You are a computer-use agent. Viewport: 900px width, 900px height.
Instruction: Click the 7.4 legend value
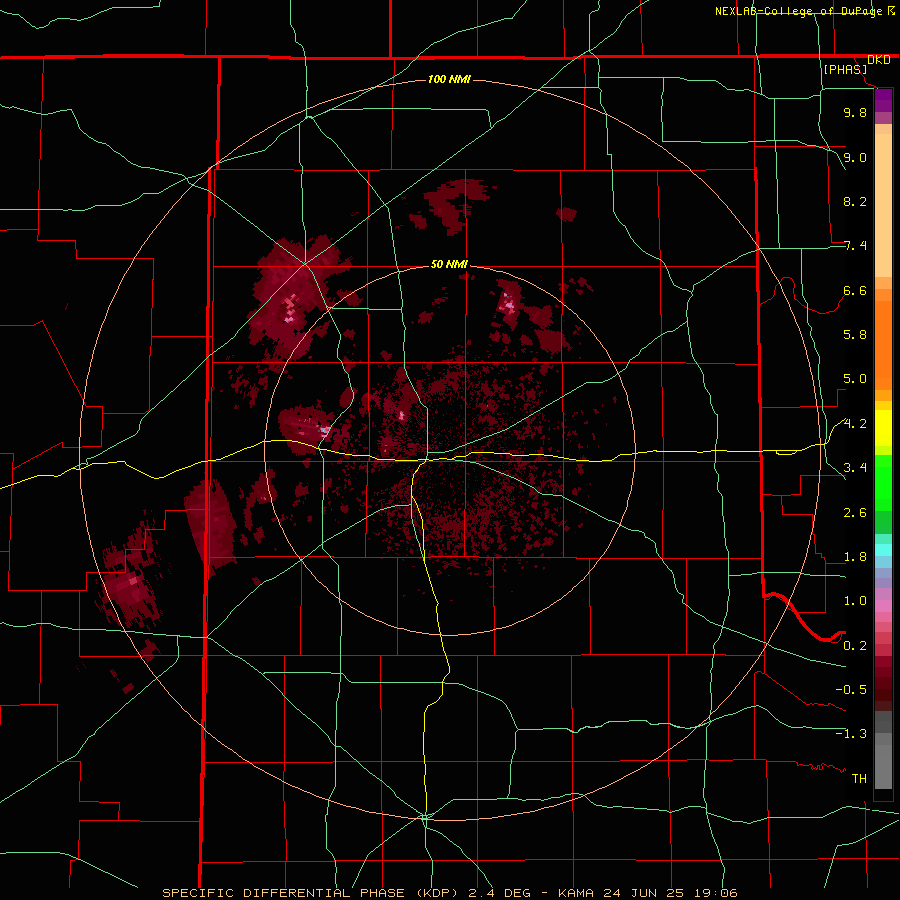tap(855, 246)
